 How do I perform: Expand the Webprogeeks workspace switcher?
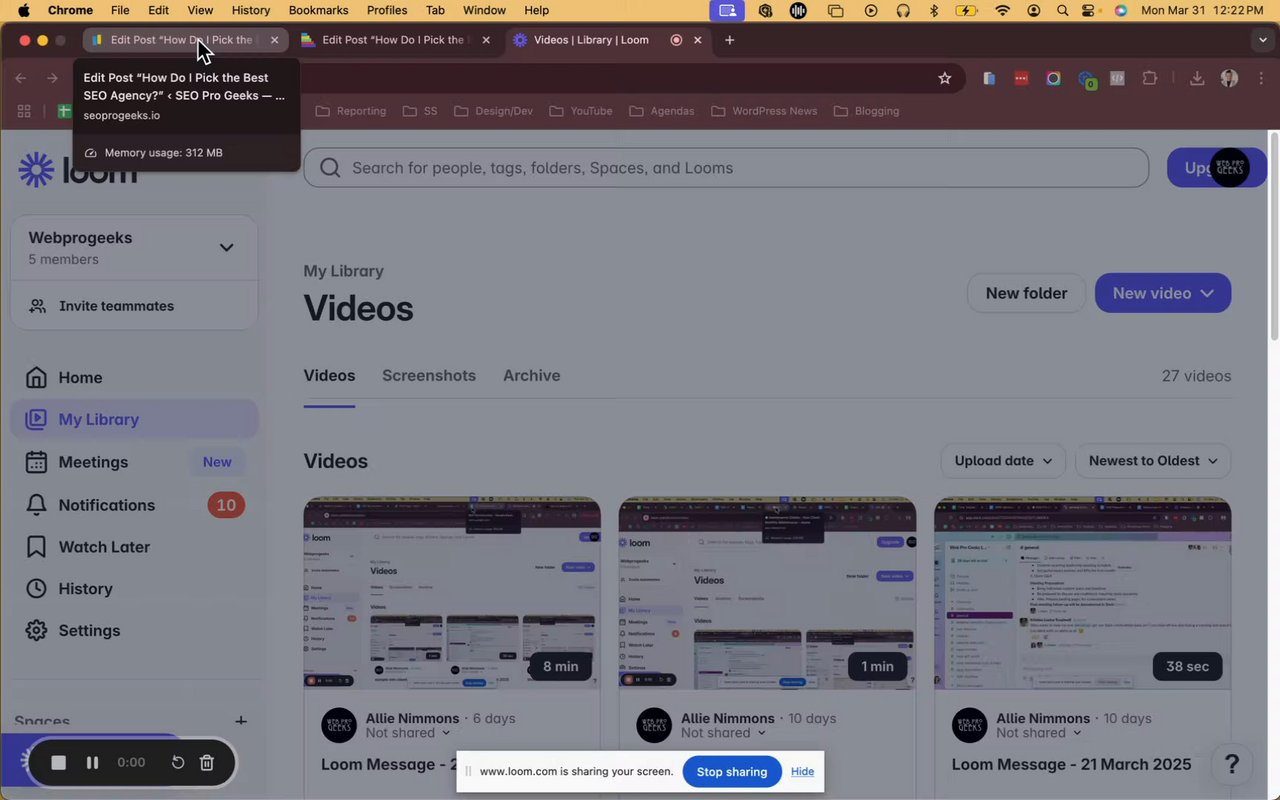pyautogui.click(x=226, y=247)
